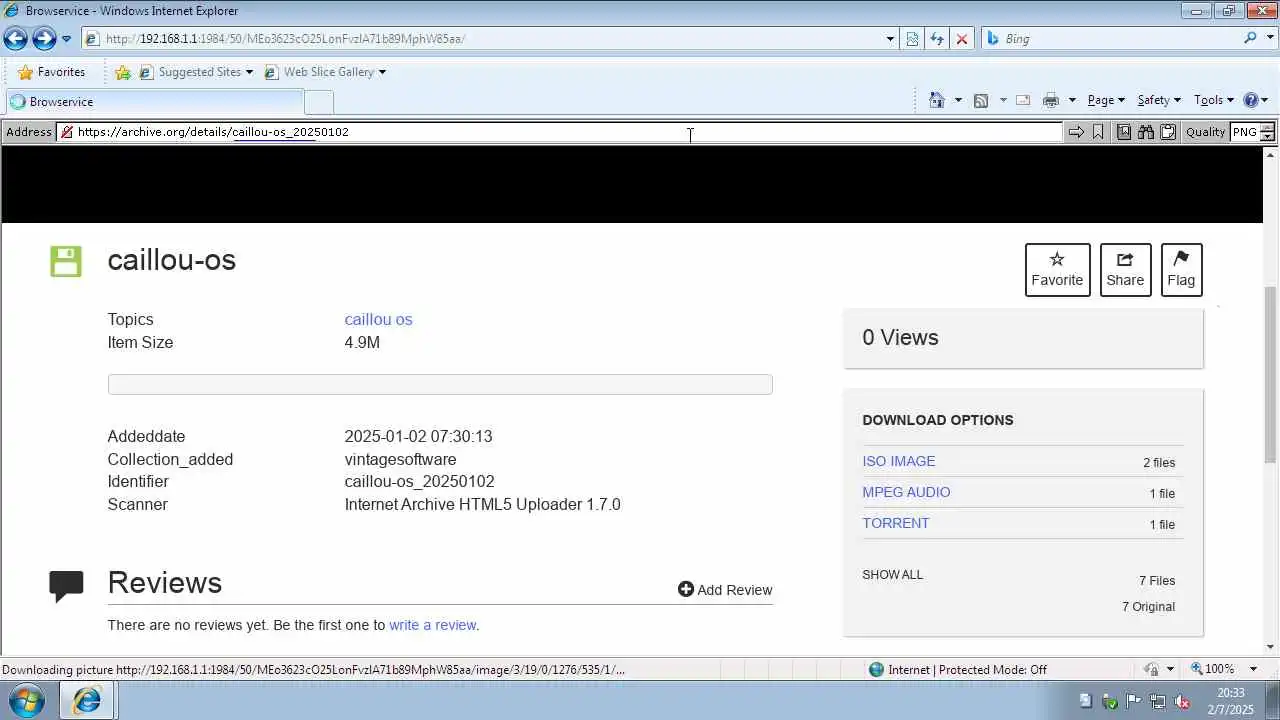
Task: Click the Browservice download image icon
Action: [x=1124, y=132]
